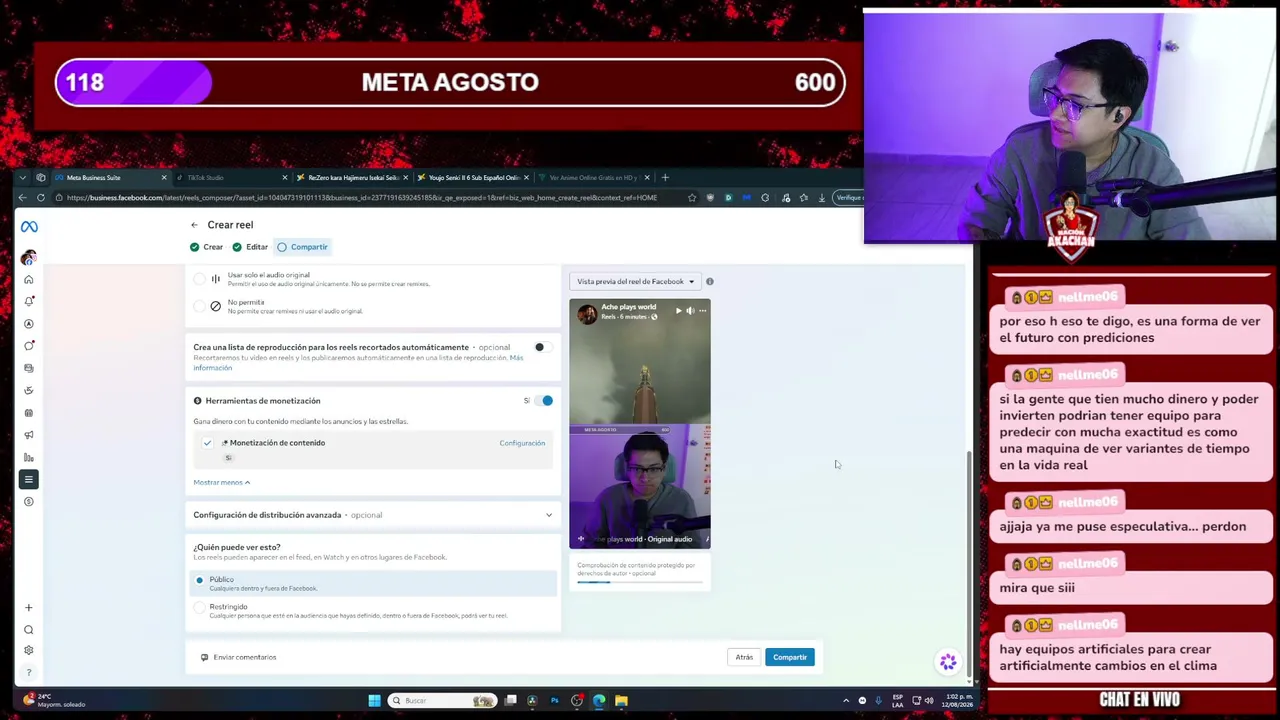Click the Windows taskbar search box
The width and height of the screenshot is (1280, 720).
click(x=443, y=701)
